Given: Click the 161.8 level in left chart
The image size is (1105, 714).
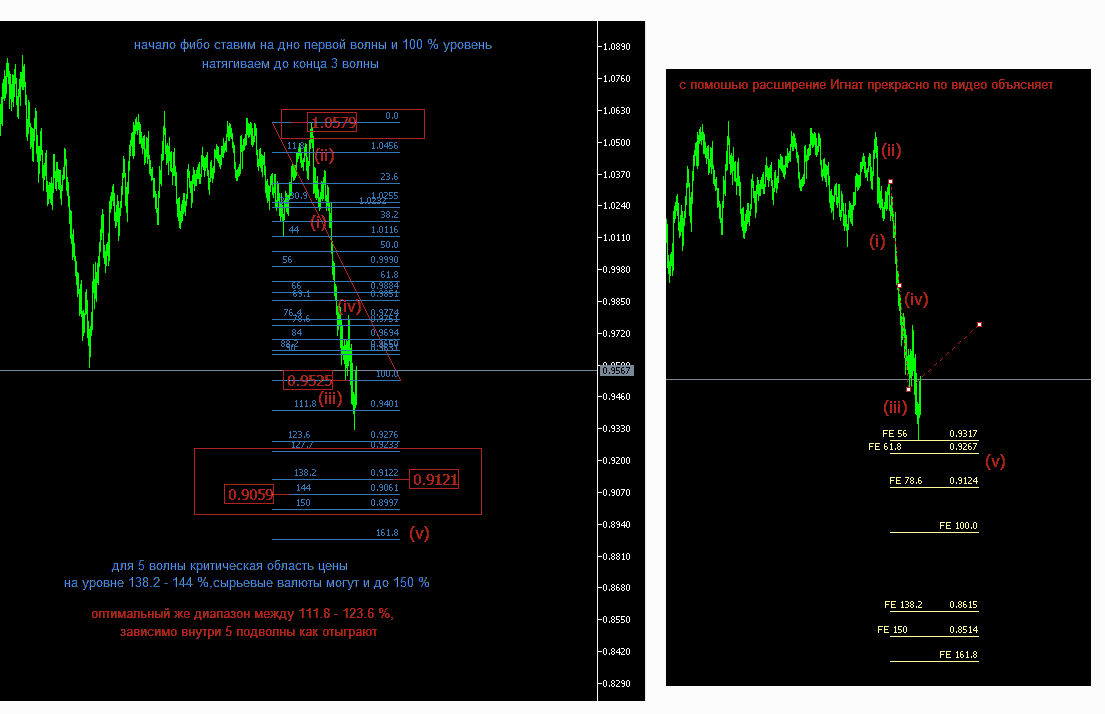Looking at the screenshot, I should [x=387, y=533].
